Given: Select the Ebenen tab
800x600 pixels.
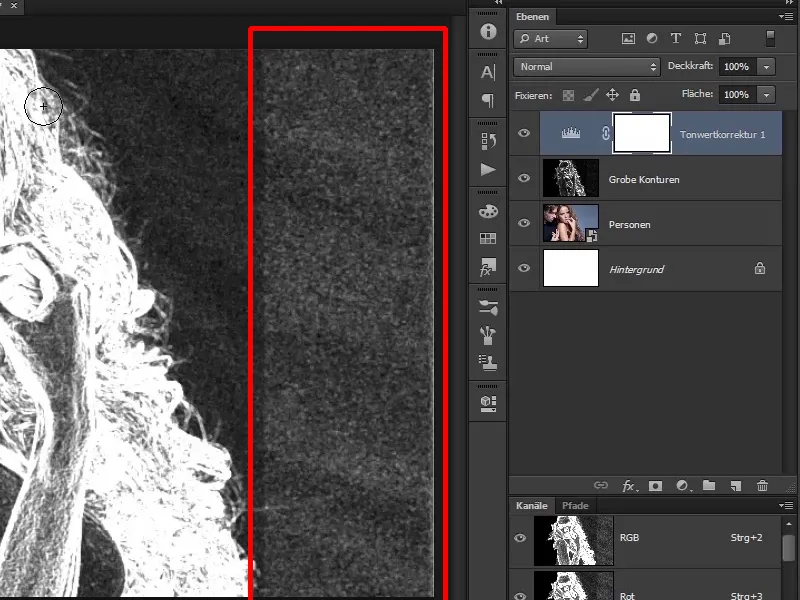Looking at the screenshot, I should click(533, 17).
